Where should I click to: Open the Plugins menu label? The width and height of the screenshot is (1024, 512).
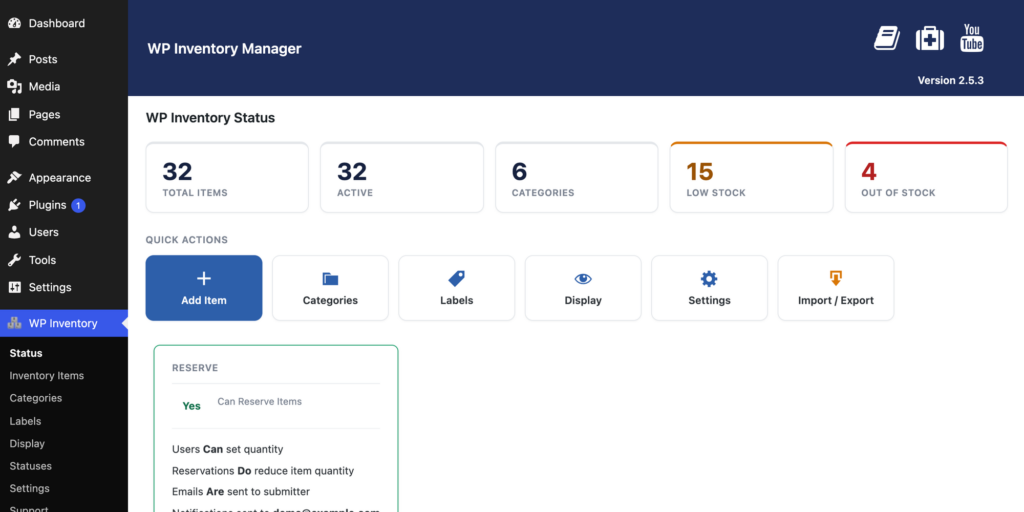[48, 205]
